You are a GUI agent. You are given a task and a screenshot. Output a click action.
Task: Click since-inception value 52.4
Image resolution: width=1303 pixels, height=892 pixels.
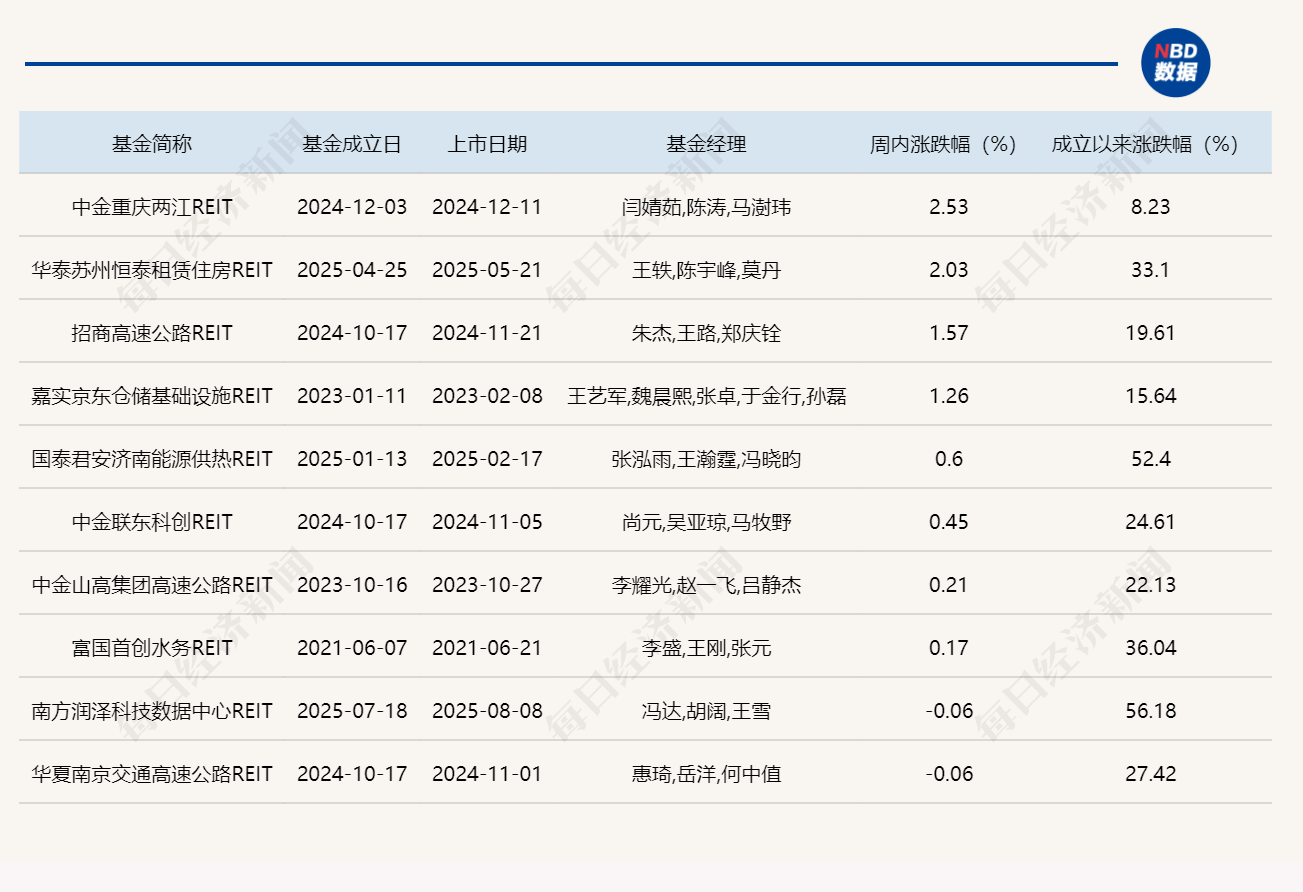click(x=1150, y=459)
